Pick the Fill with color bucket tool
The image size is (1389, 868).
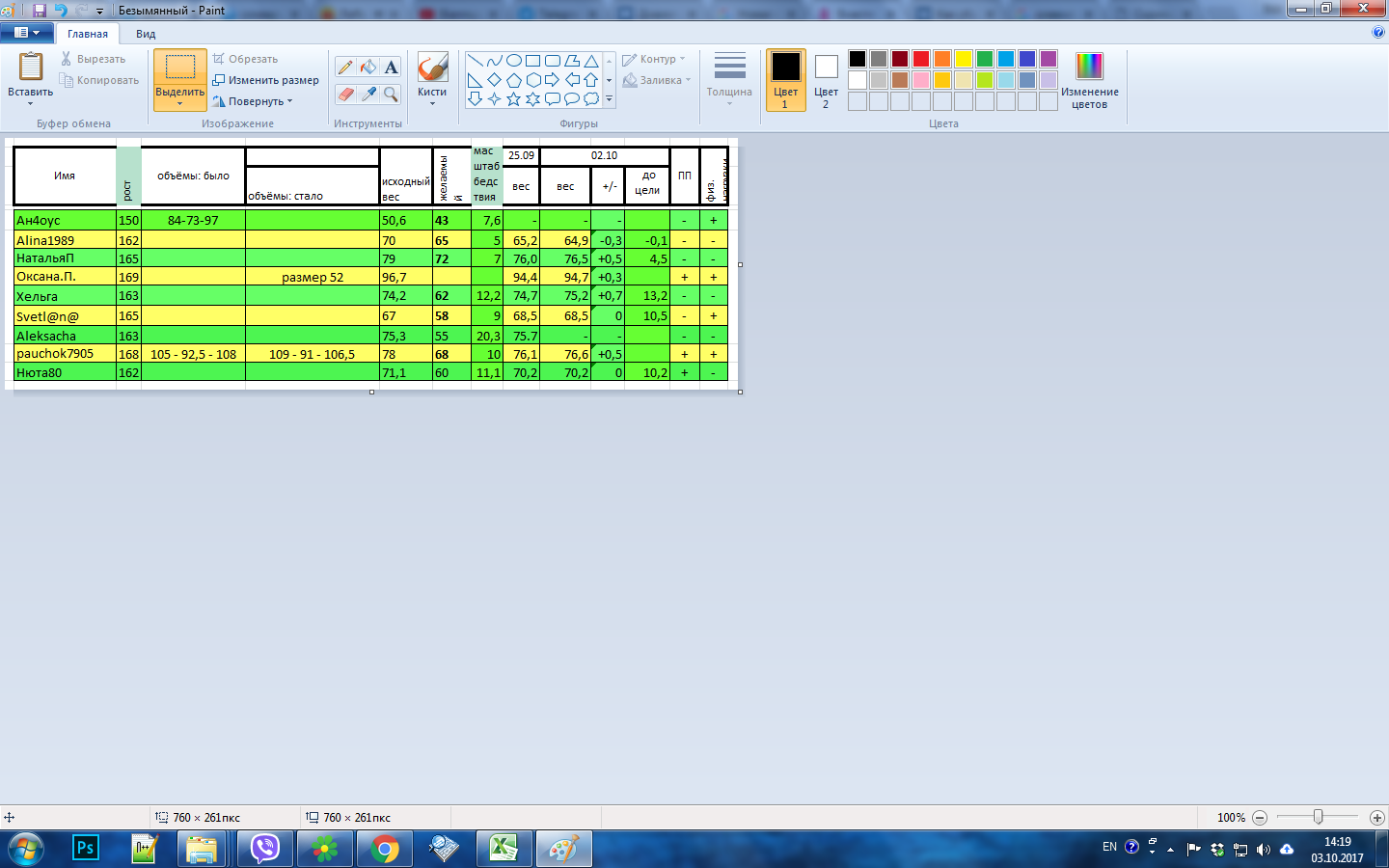click(x=368, y=68)
